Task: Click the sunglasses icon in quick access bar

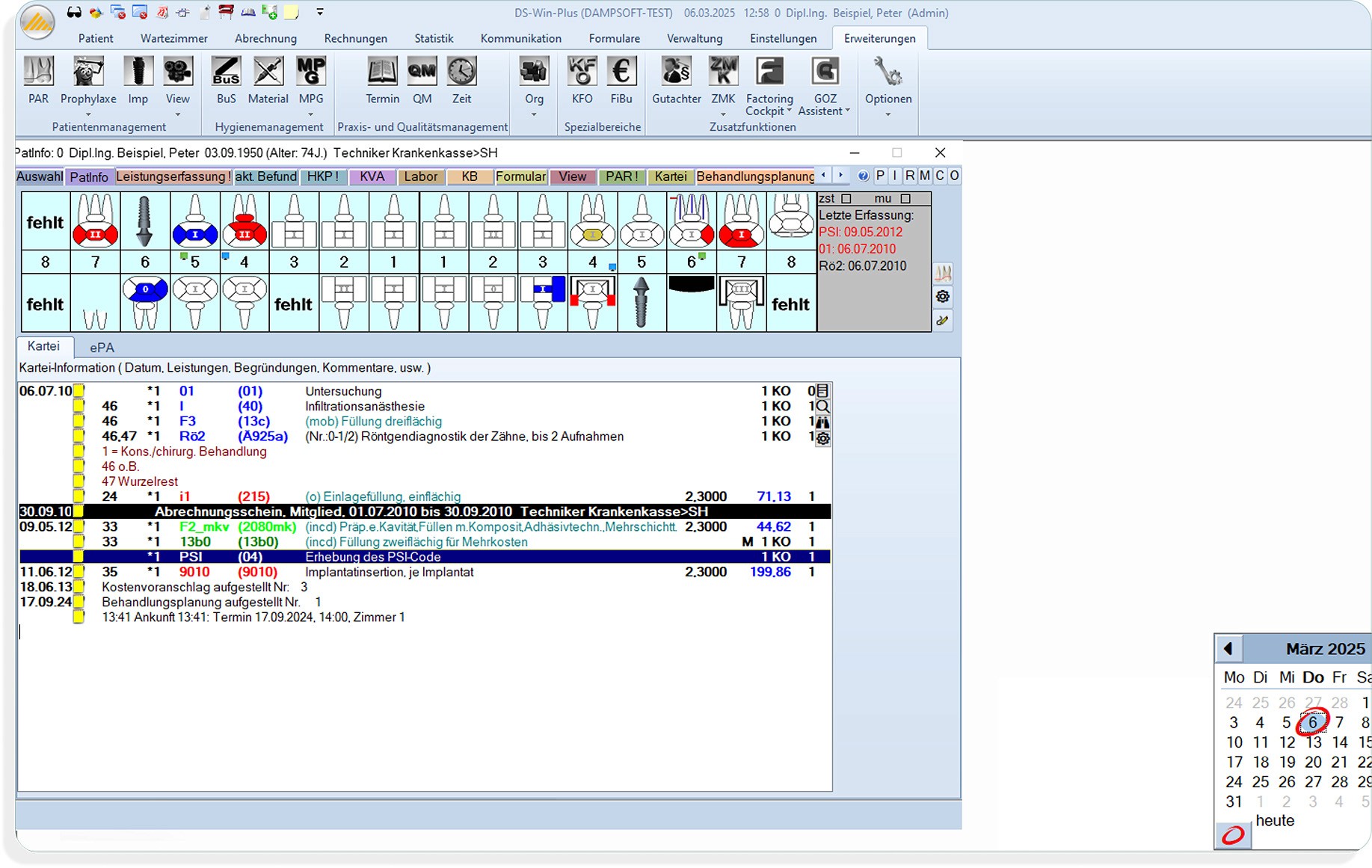Action: [x=74, y=12]
